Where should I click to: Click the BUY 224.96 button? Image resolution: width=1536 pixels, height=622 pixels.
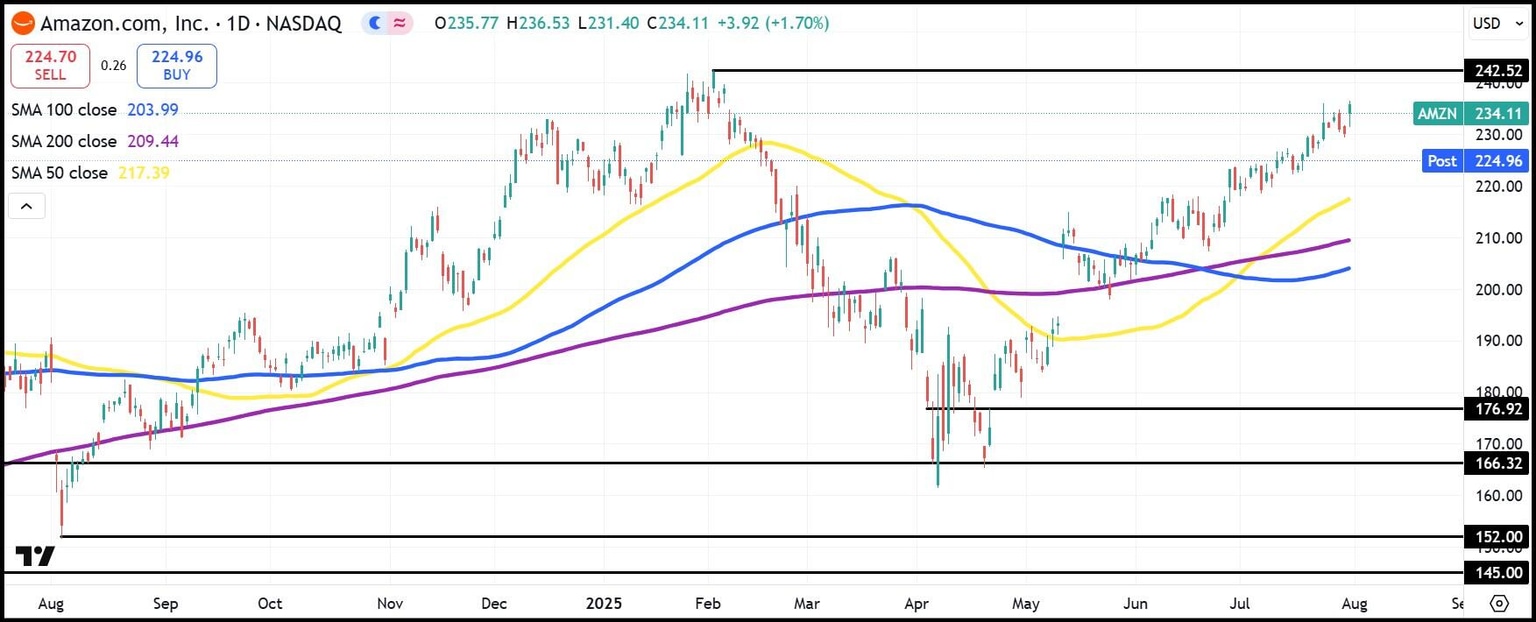(176, 64)
